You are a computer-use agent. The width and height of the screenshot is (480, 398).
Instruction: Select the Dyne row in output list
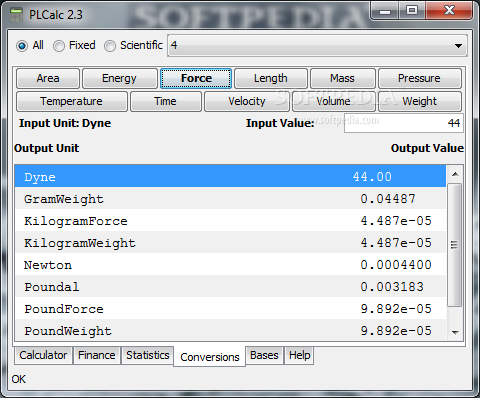click(230, 176)
